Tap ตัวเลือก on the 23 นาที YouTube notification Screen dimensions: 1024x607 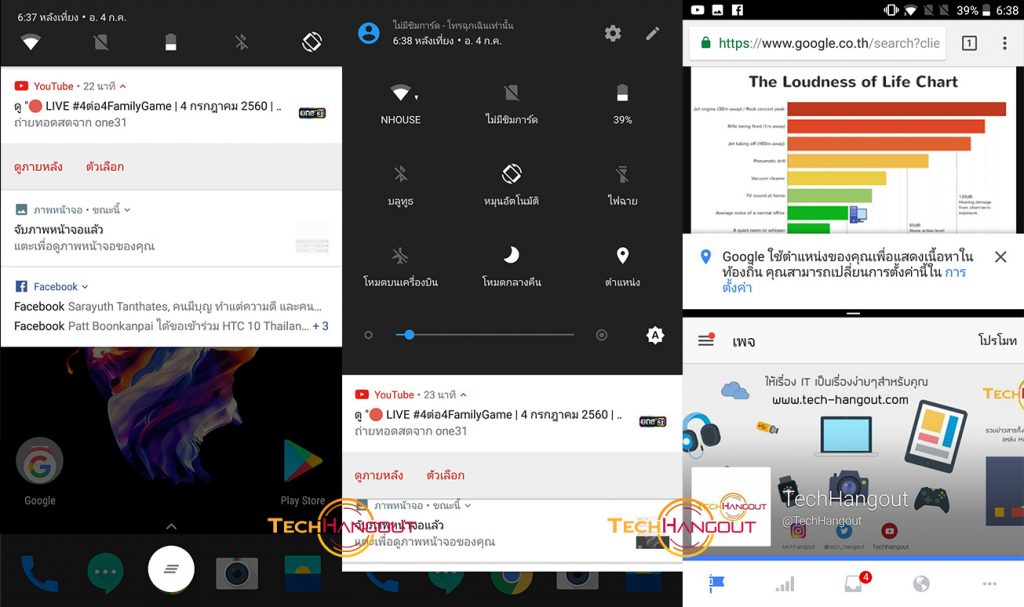click(445, 475)
